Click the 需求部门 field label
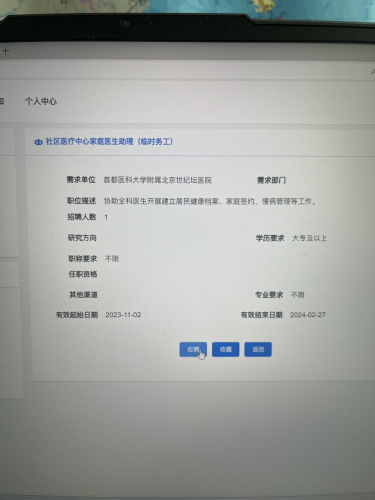Screen dimensions: 375x500 click(271, 180)
